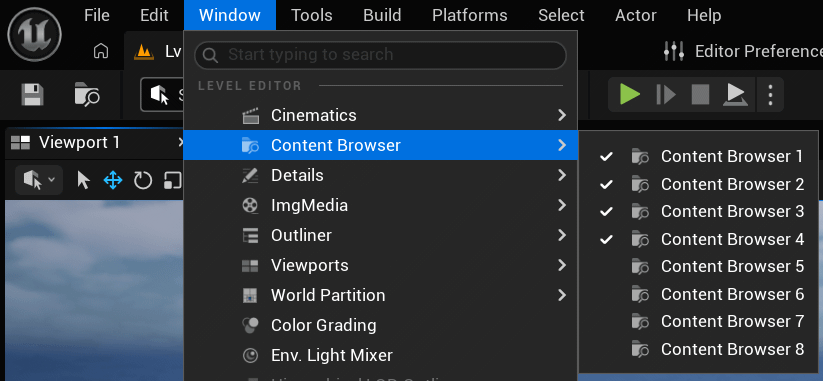Choose Env. Light Mixer menu entry
823x381 pixels.
coord(381,355)
